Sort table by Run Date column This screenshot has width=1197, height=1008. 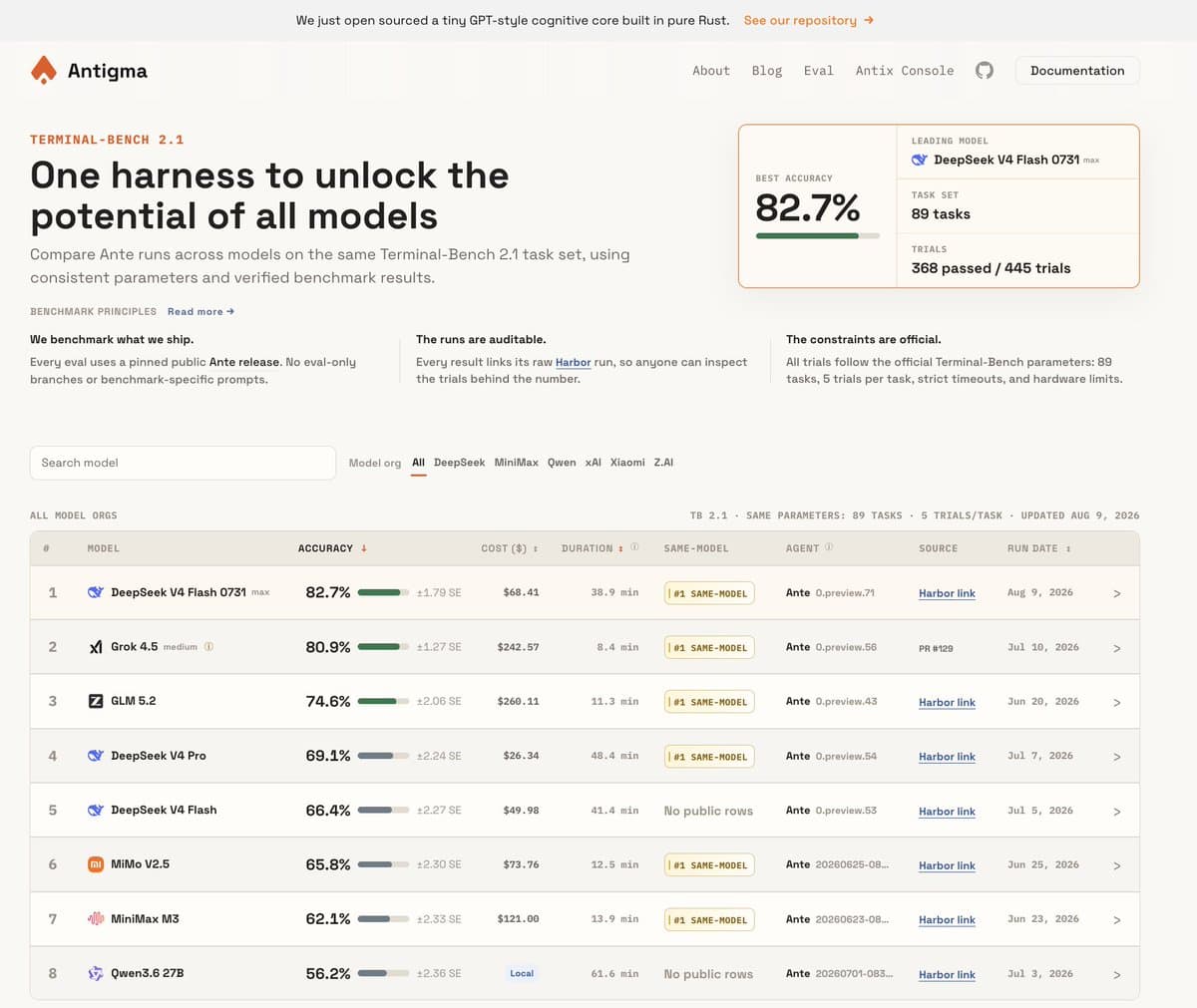coord(1038,548)
